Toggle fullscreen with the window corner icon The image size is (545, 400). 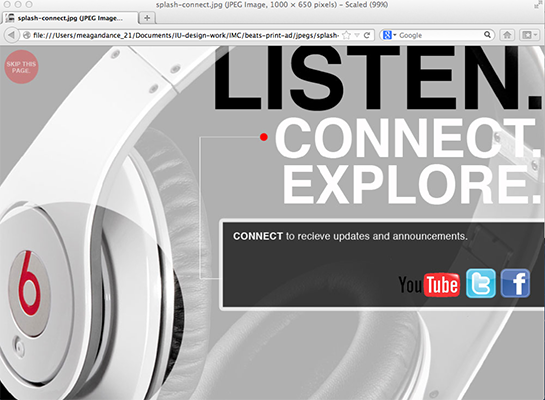click(x=539, y=4)
